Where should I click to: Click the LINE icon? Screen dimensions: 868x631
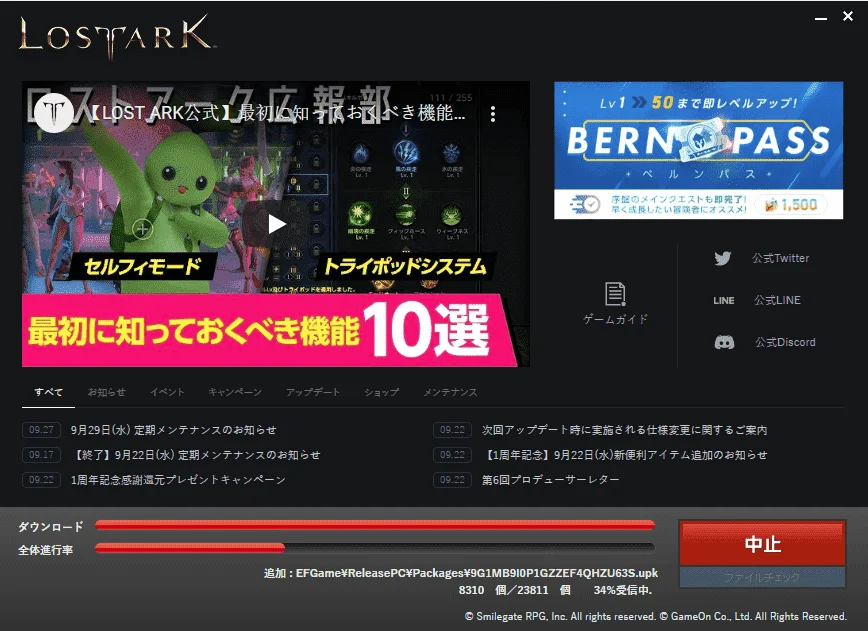(x=724, y=301)
